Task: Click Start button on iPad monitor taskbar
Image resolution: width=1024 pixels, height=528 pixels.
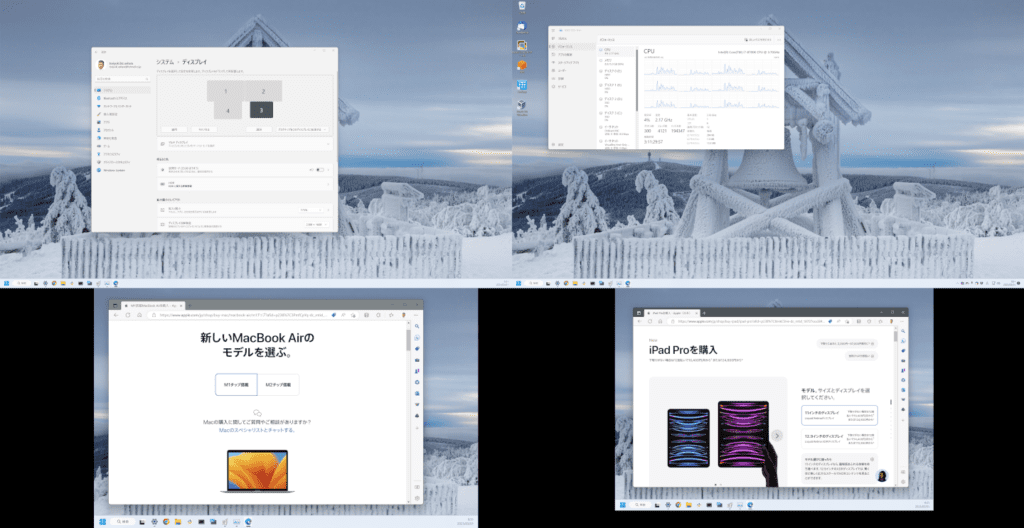Action: (622, 504)
